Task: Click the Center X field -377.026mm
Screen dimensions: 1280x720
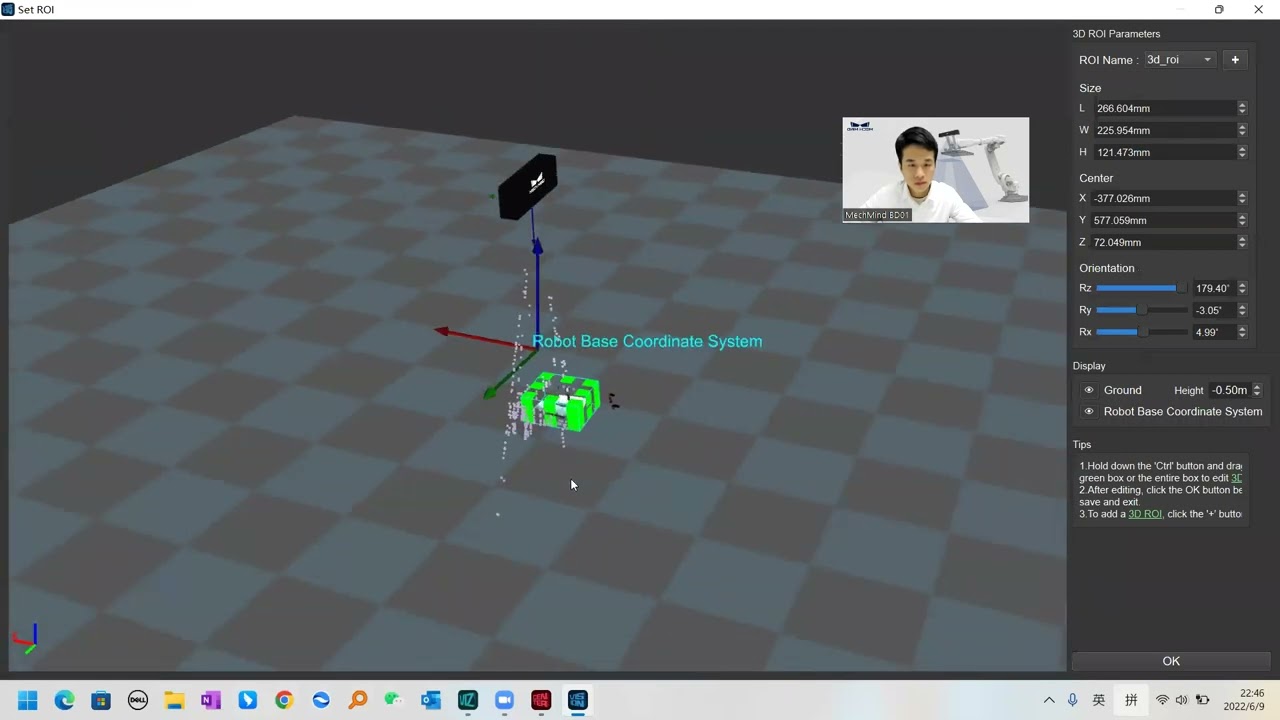Action: coord(1164,198)
